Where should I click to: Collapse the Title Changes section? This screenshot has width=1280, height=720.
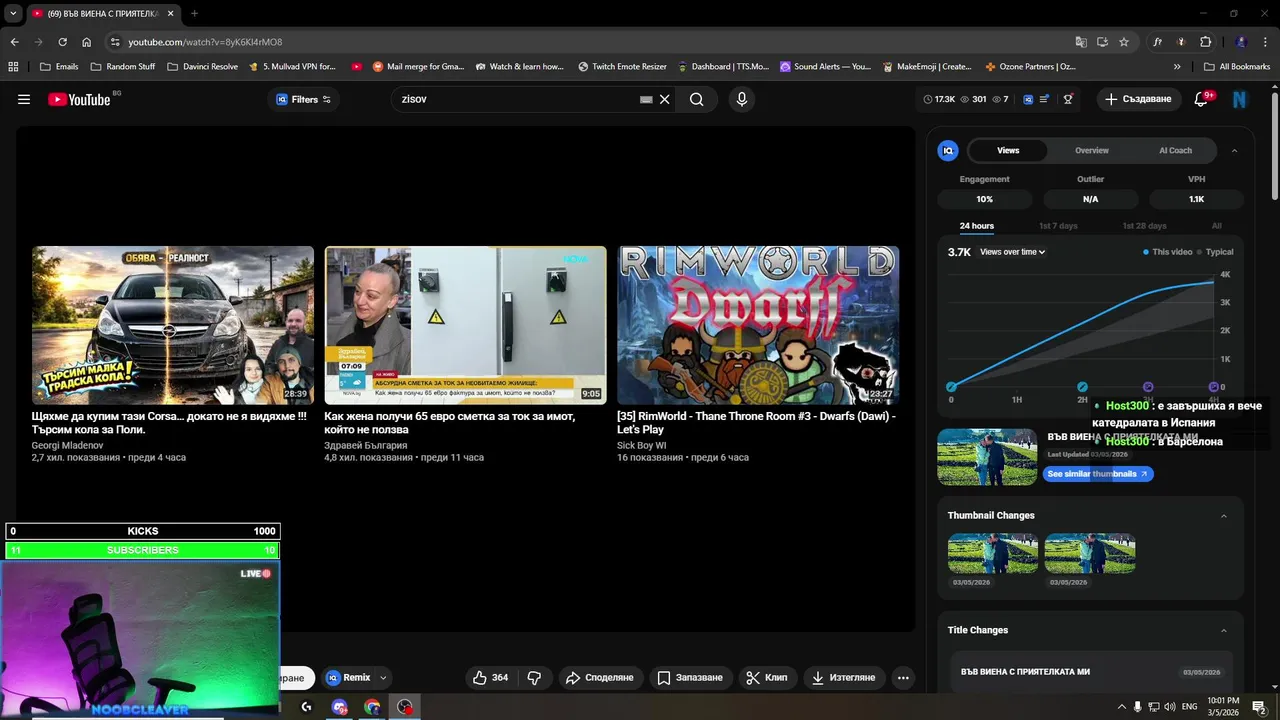coord(1223,631)
